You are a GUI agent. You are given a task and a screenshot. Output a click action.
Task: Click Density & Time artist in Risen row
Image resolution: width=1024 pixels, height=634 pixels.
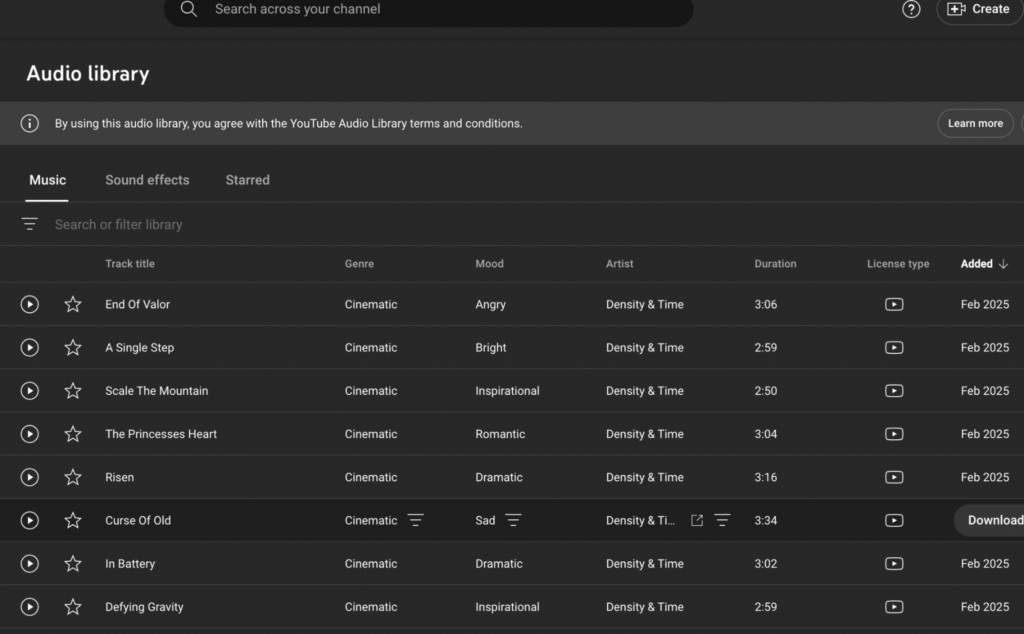pos(645,477)
